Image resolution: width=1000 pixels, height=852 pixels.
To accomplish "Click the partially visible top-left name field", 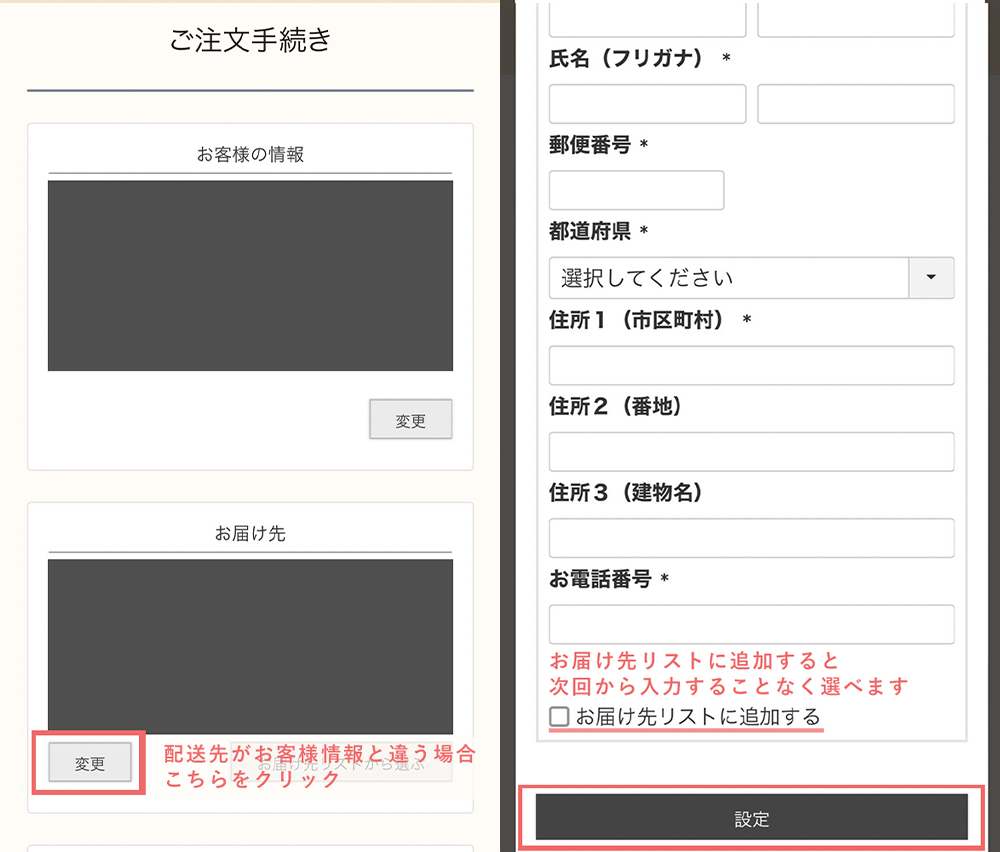I will (x=647, y=19).
